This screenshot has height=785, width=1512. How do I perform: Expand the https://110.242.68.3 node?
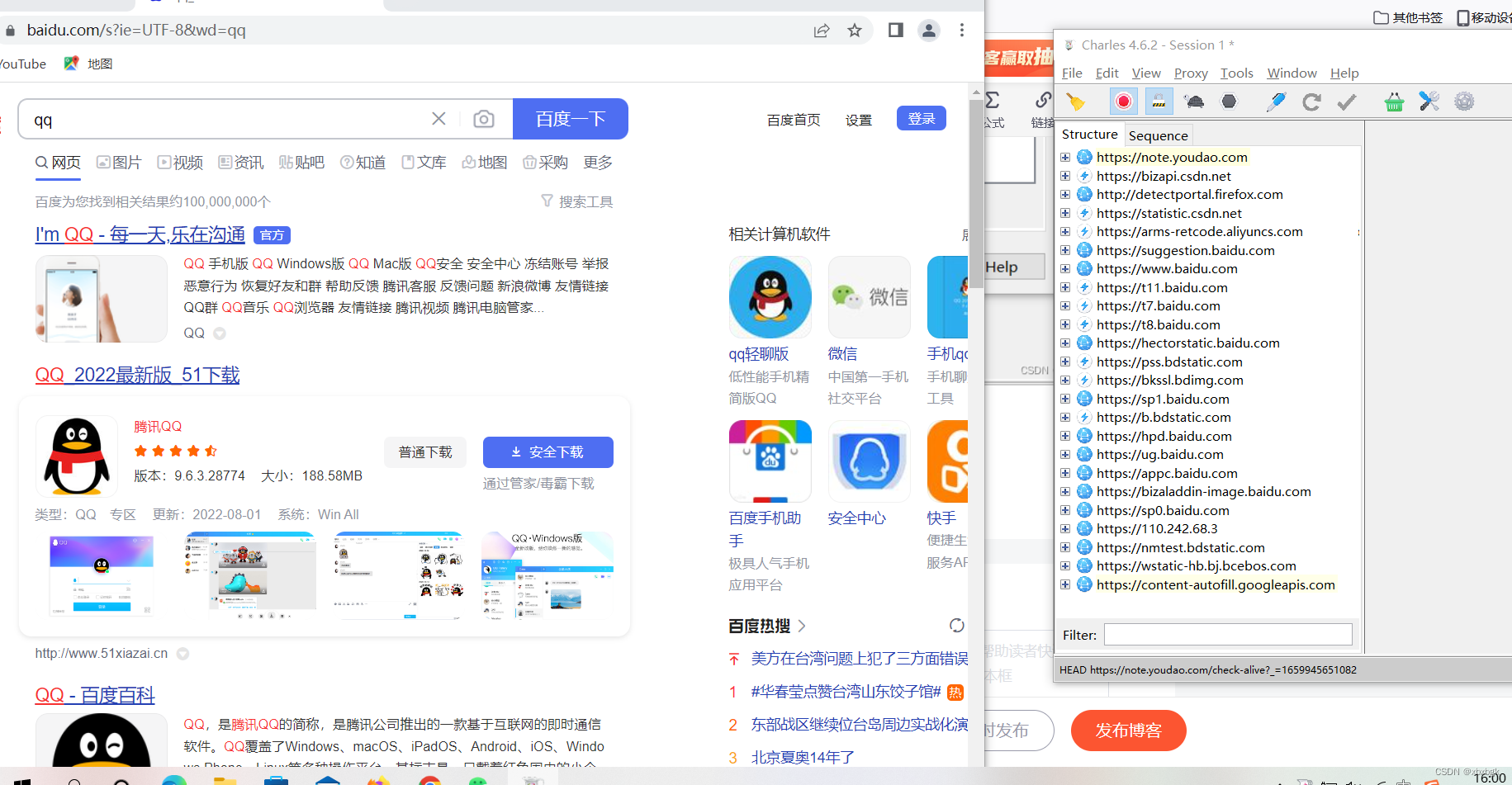point(1065,529)
